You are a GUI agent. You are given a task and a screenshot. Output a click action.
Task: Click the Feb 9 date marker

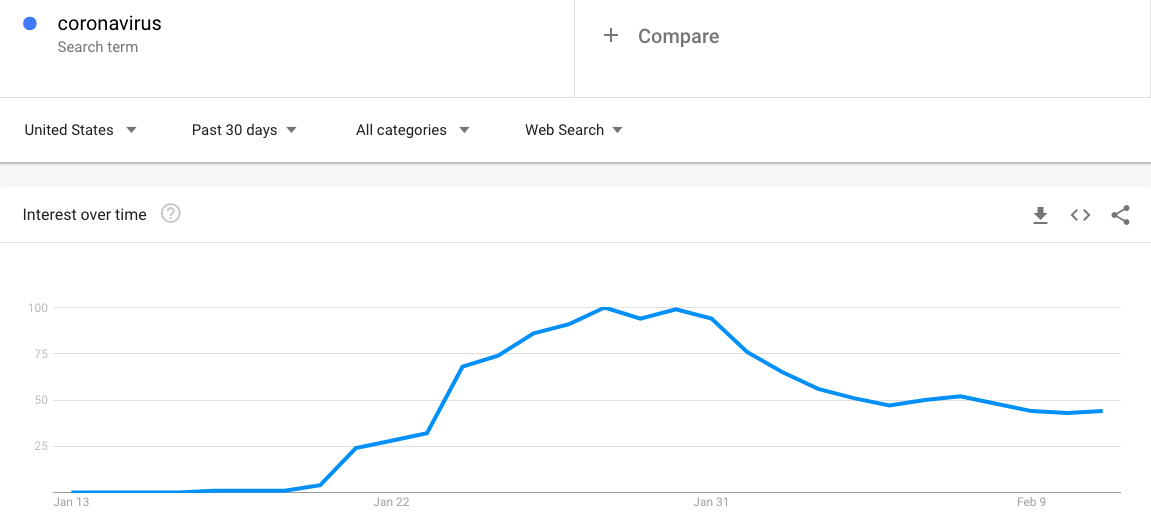coord(1031,503)
